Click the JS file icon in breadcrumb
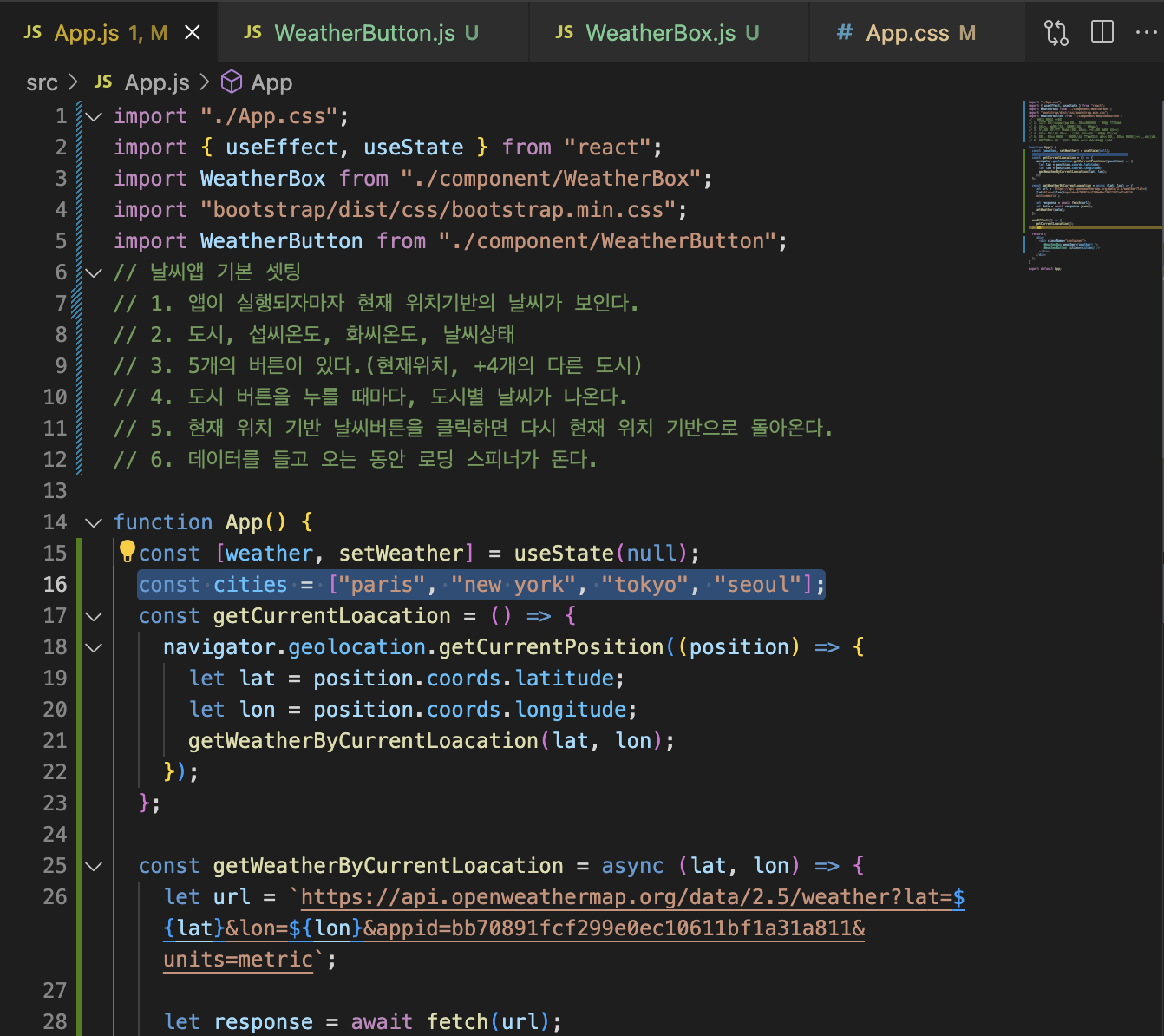 (103, 82)
